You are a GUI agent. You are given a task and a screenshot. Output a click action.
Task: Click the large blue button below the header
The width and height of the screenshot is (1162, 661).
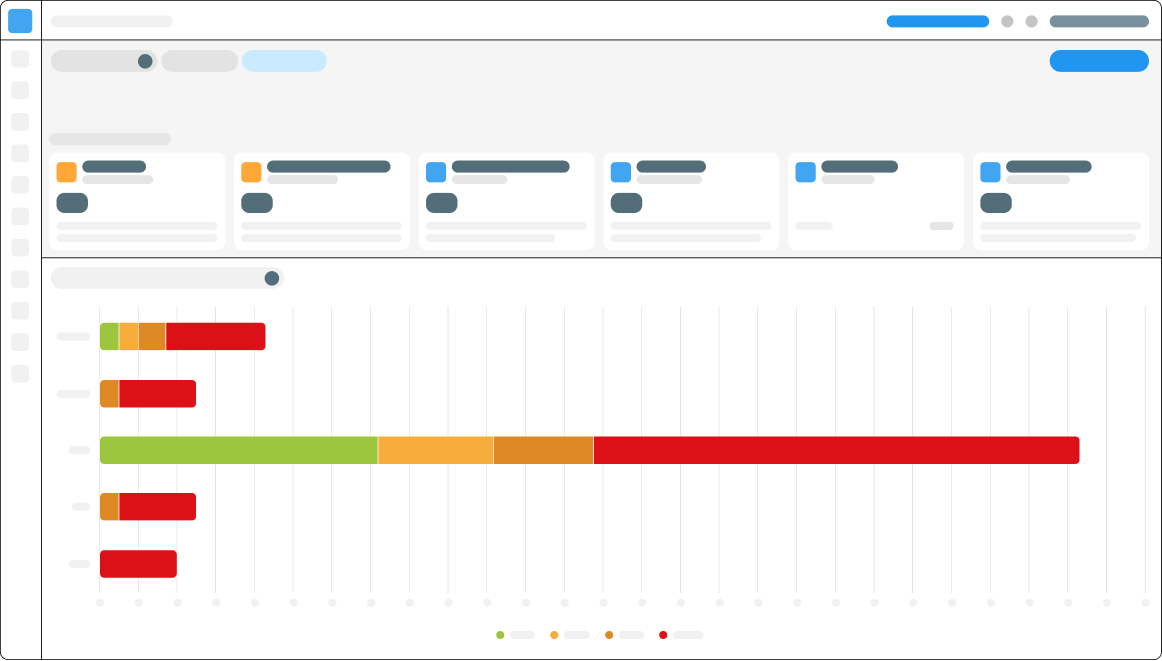coord(1098,61)
